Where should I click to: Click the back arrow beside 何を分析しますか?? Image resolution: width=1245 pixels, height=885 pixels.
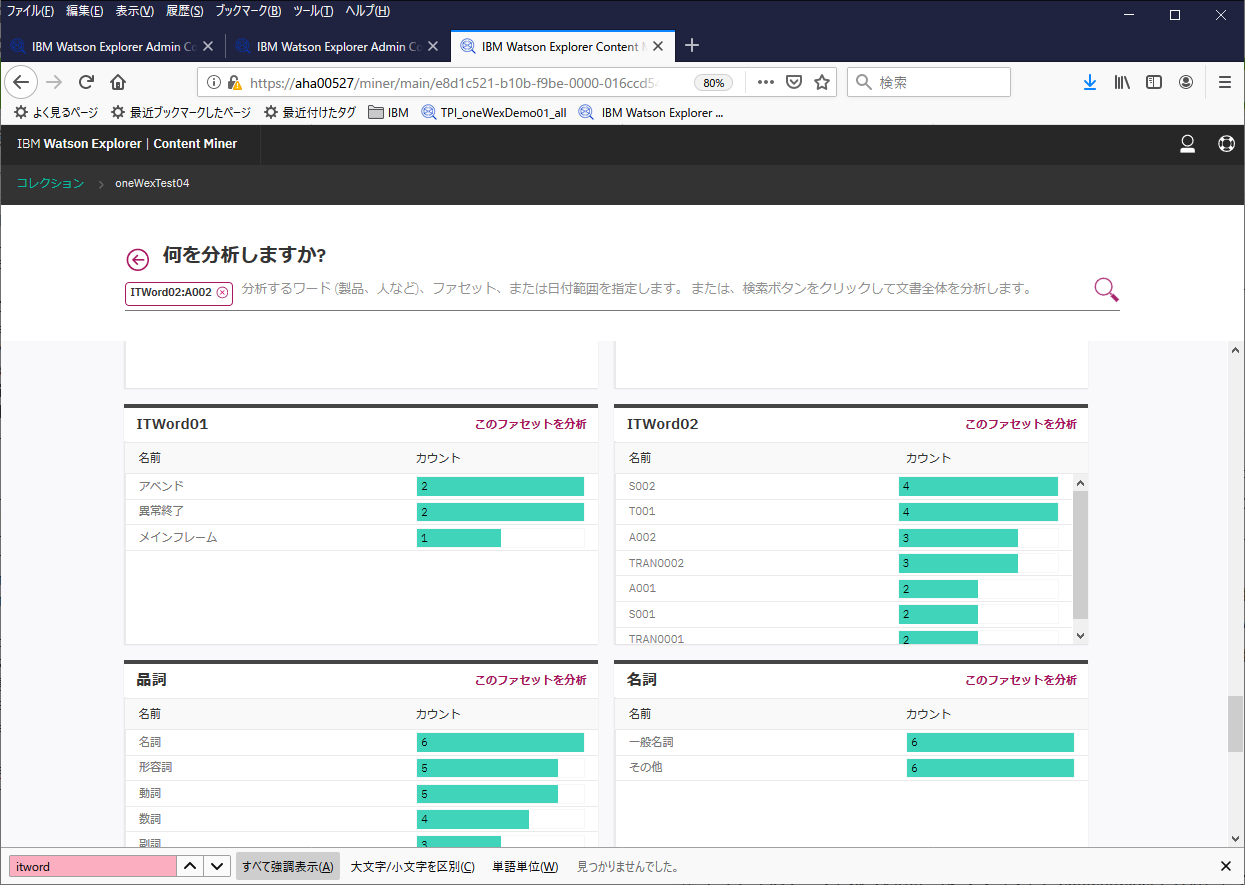pyautogui.click(x=138, y=259)
